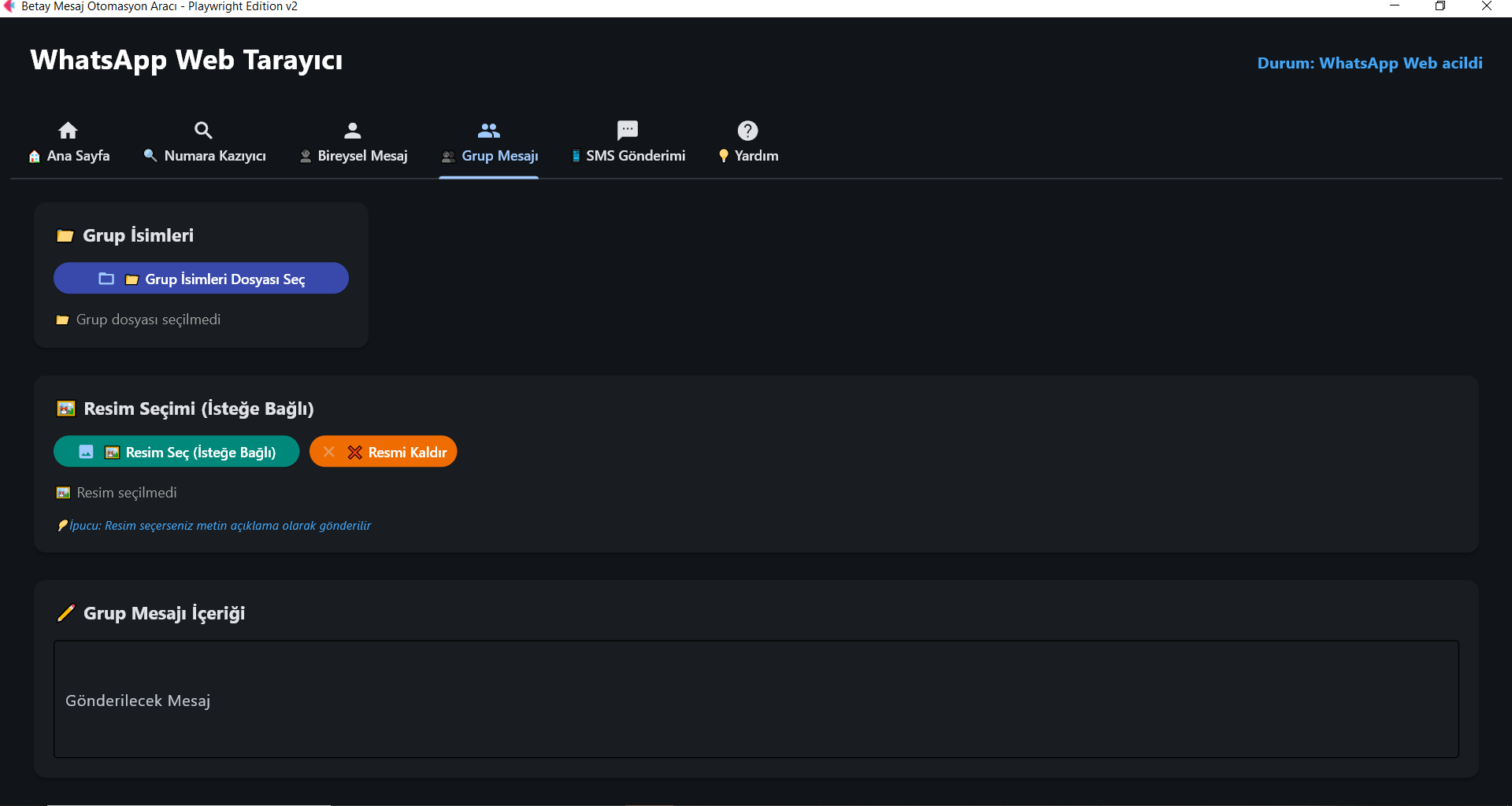Click the Grup Mesajı İçeriği heading
1512x806 pixels.
164,613
